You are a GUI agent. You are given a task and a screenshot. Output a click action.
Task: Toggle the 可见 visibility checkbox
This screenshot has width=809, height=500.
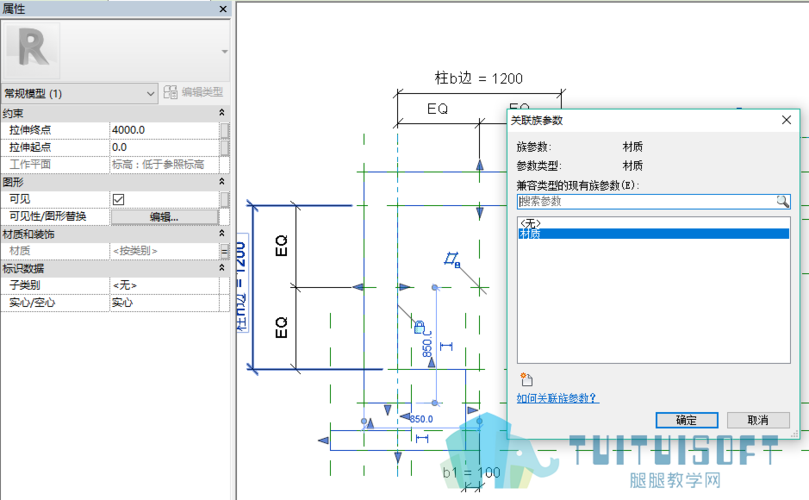119,199
